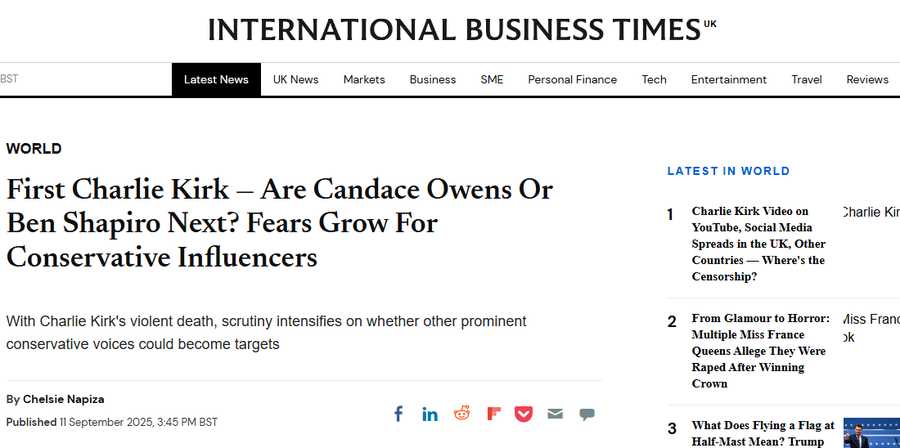Share article via email icon
This screenshot has height=448, width=900.
pyautogui.click(x=555, y=414)
